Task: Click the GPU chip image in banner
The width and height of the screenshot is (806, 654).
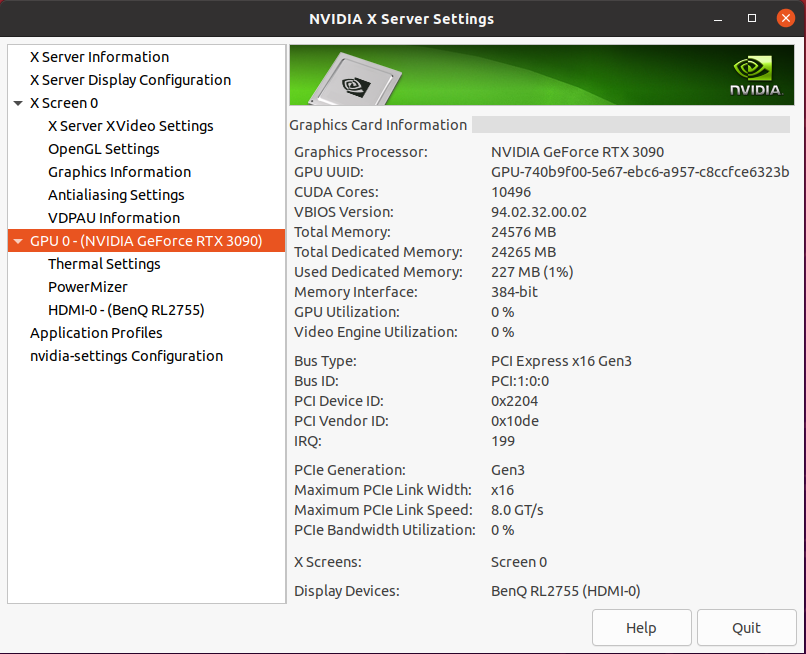Action: tap(355, 79)
